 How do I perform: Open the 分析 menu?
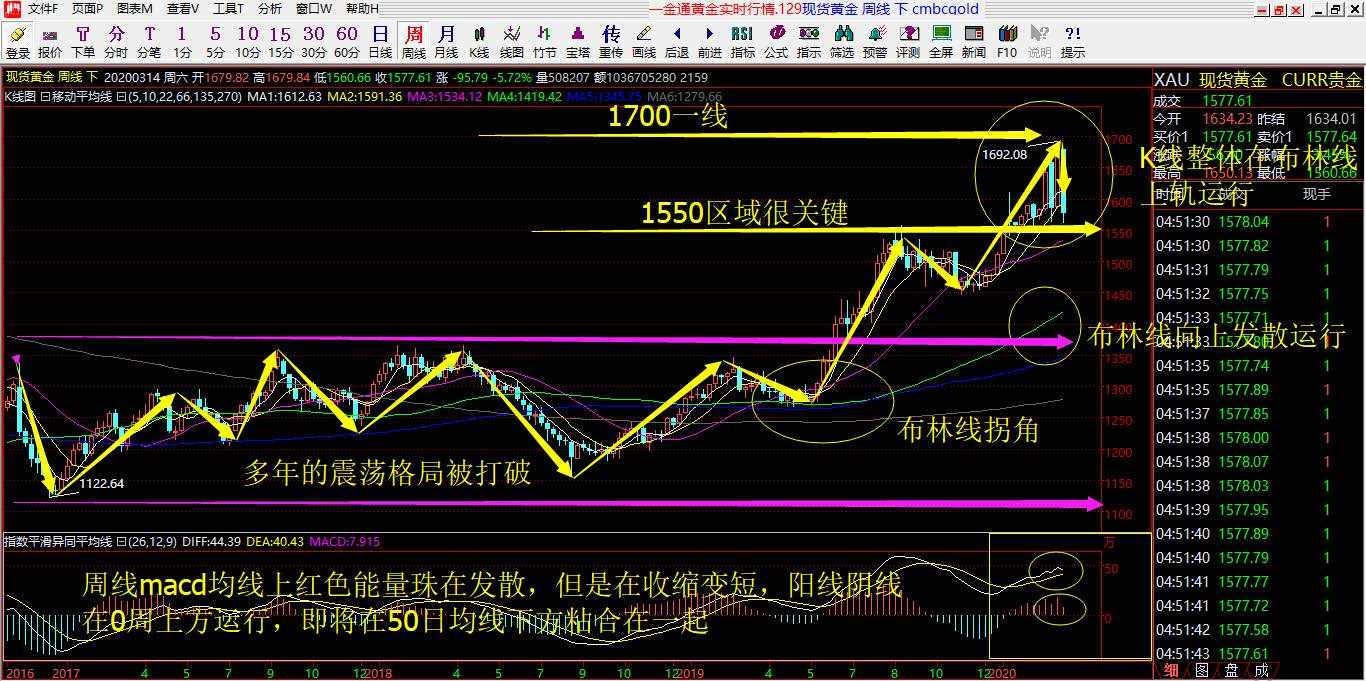pyautogui.click(x=270, y=9)
